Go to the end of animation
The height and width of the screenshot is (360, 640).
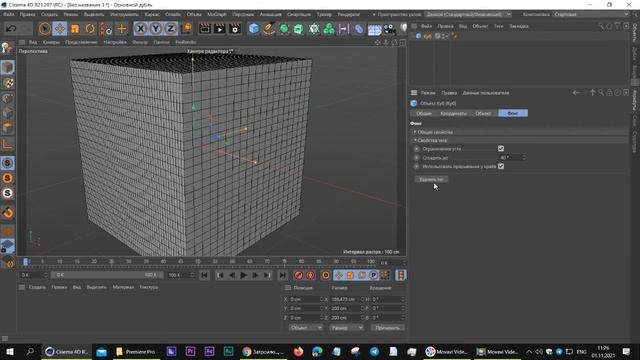point(282,276)
